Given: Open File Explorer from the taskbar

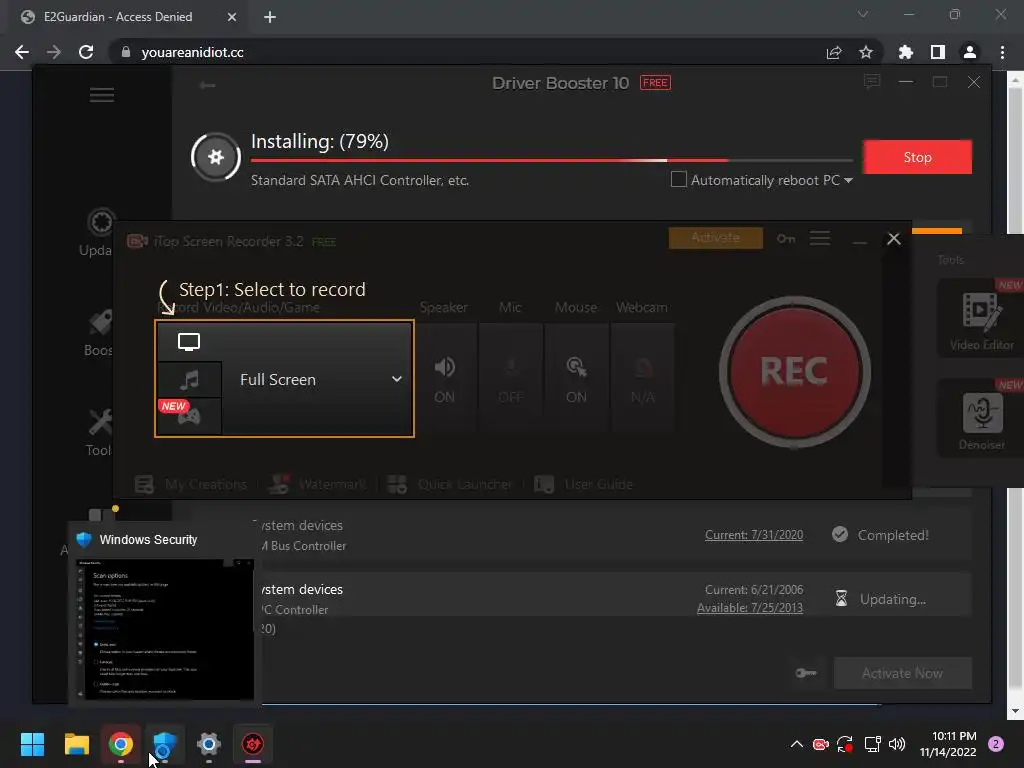Looking at the screenshot, I should point(76,744).
